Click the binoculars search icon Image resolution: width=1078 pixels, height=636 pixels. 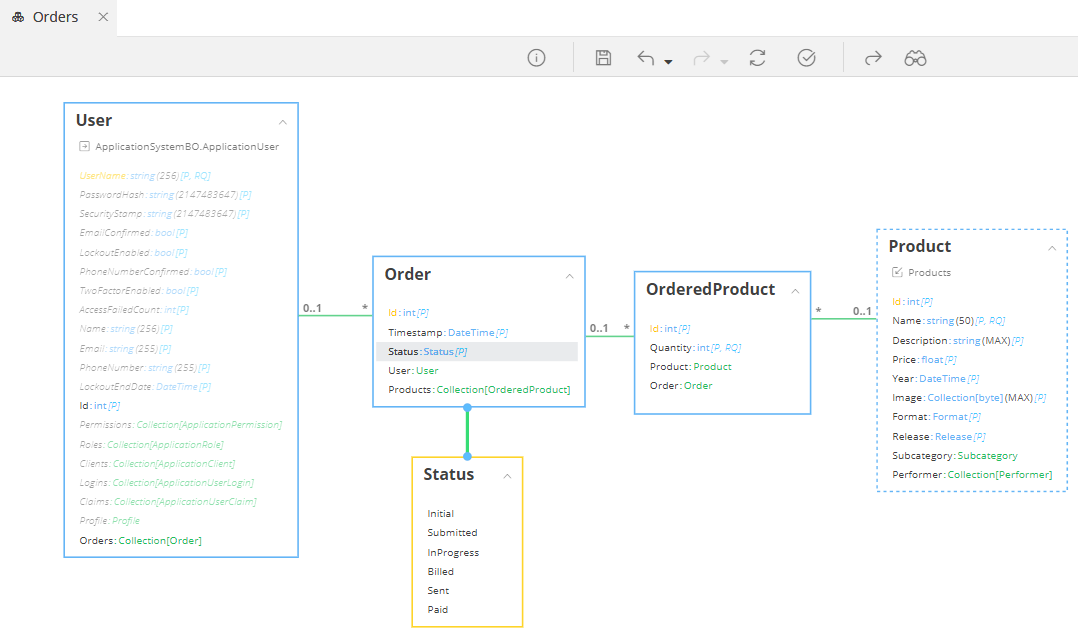(x=915, y=58)
